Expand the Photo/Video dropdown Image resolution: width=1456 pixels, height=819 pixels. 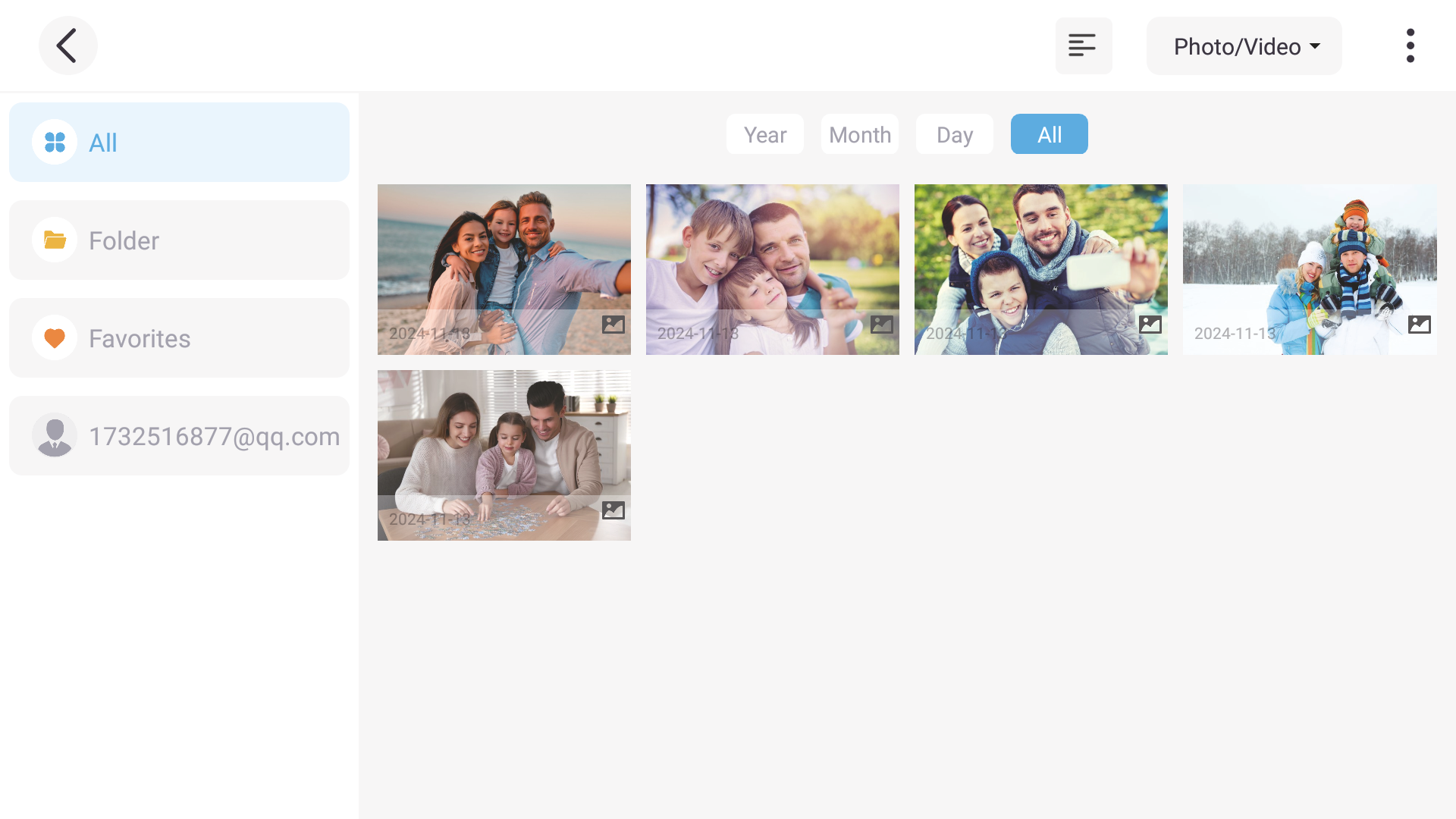(x=1244, y=46)
